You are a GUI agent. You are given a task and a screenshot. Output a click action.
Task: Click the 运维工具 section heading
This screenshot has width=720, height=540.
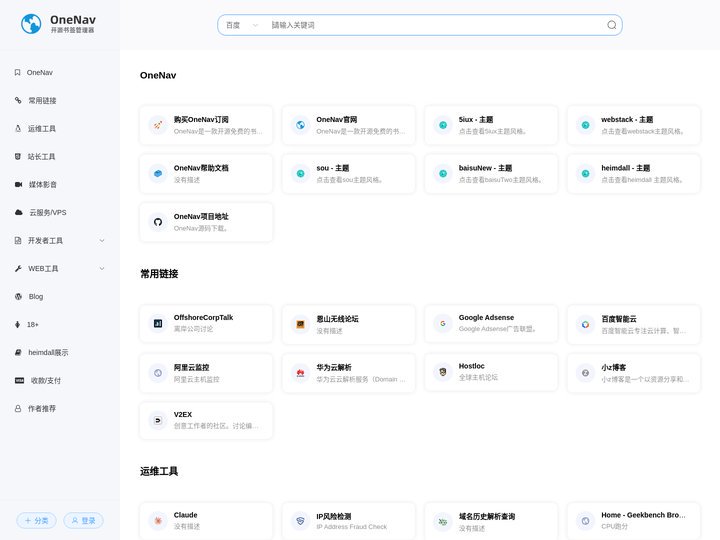tap(159, 471)
